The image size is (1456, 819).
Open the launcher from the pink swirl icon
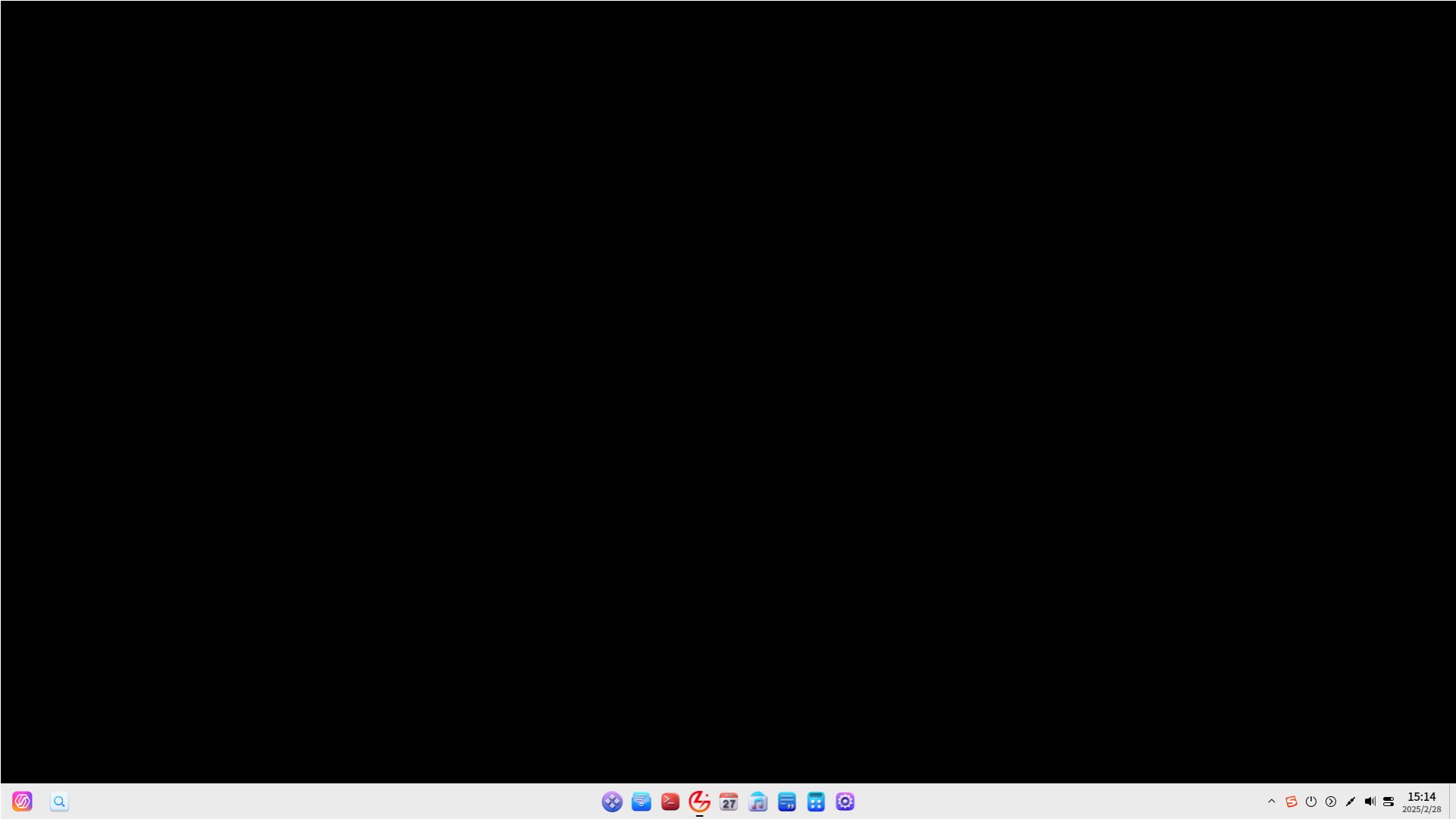point(22,802)
